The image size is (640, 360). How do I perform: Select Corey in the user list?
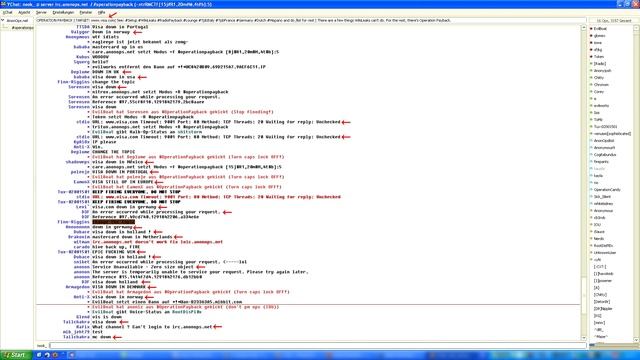click(599, 92)
